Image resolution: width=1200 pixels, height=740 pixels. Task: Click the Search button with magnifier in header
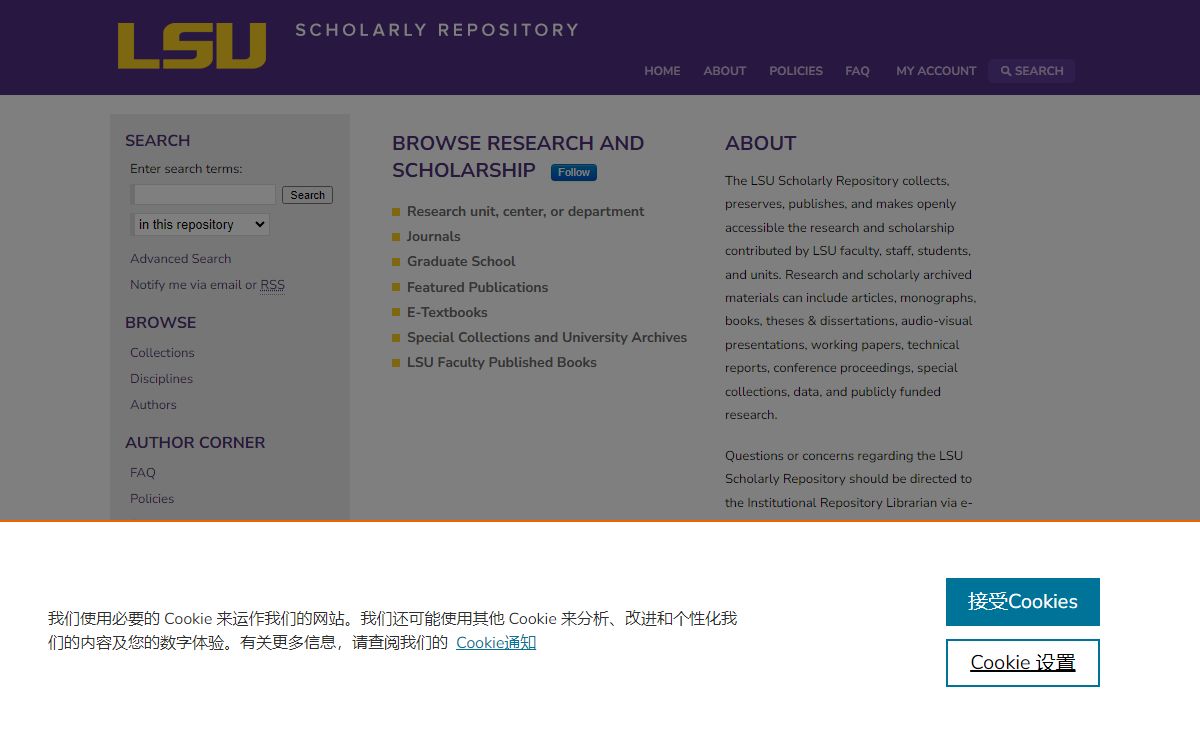click(x=1032, y=71)
